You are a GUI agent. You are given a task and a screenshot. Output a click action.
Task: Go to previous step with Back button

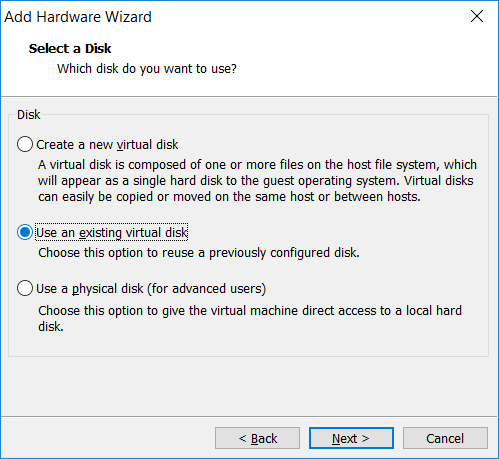point(257,438)
